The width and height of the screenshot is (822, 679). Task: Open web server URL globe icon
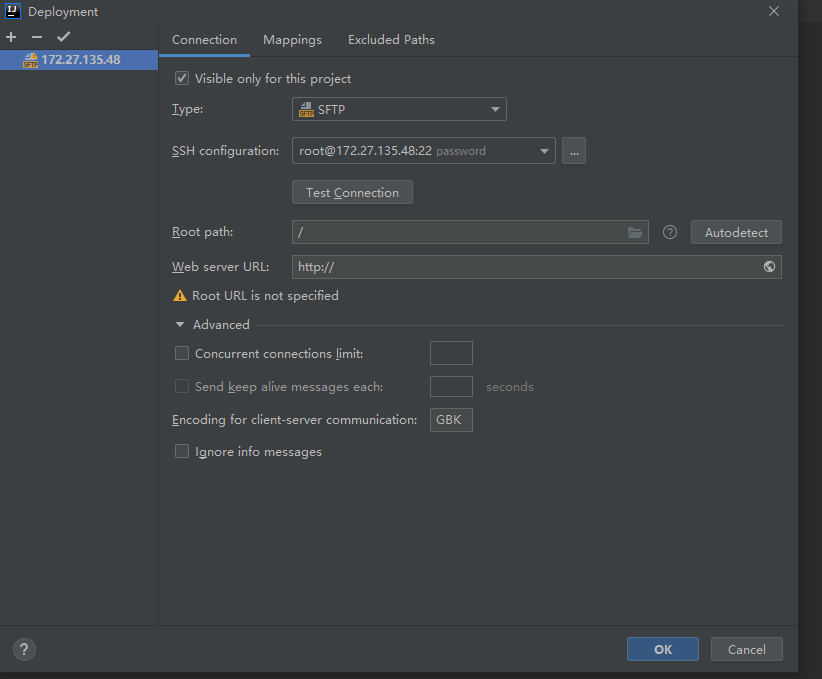769,267
